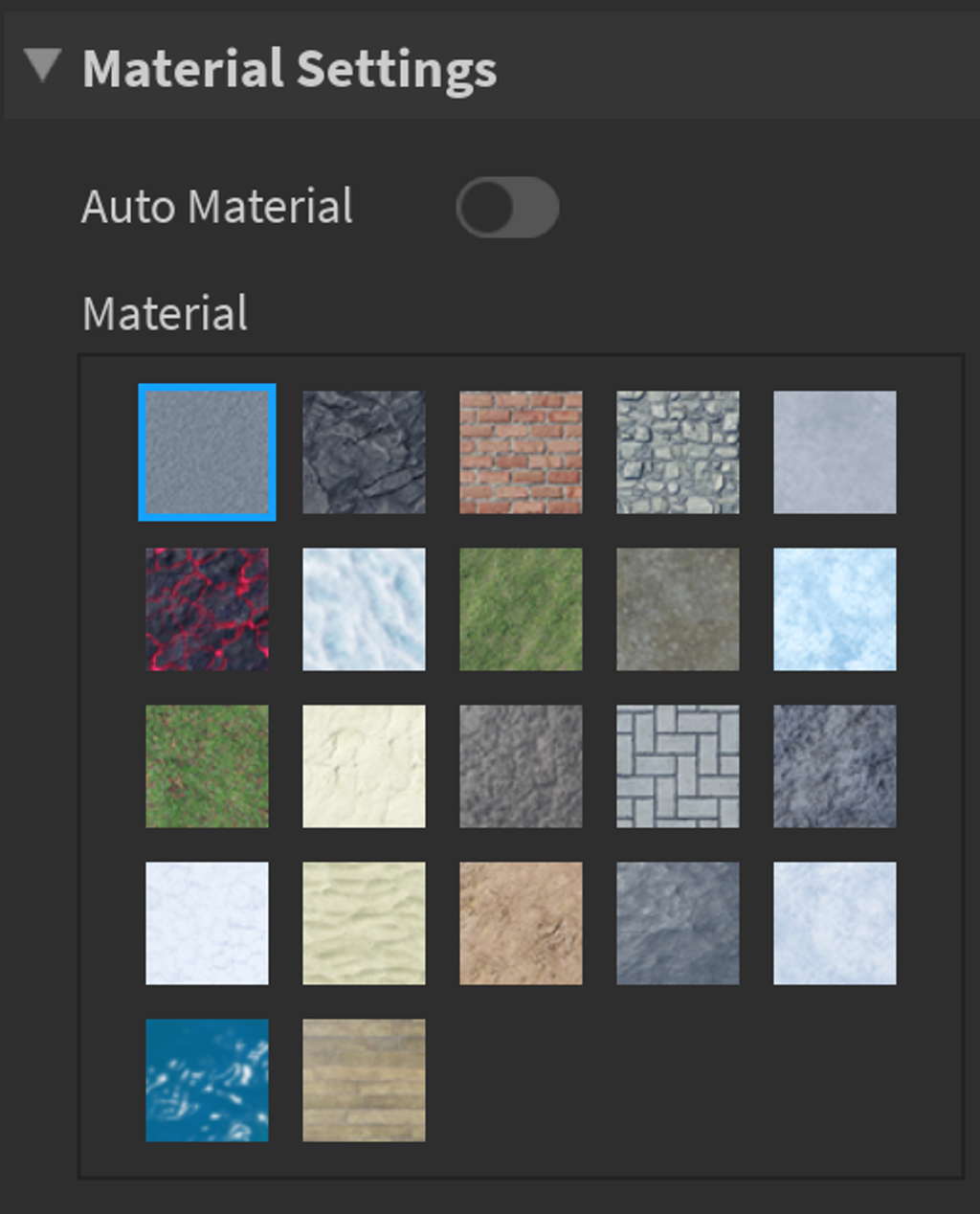Screen dimensions: 980x1214
Task: Select the blue Water material
Action: [207, 1080]
